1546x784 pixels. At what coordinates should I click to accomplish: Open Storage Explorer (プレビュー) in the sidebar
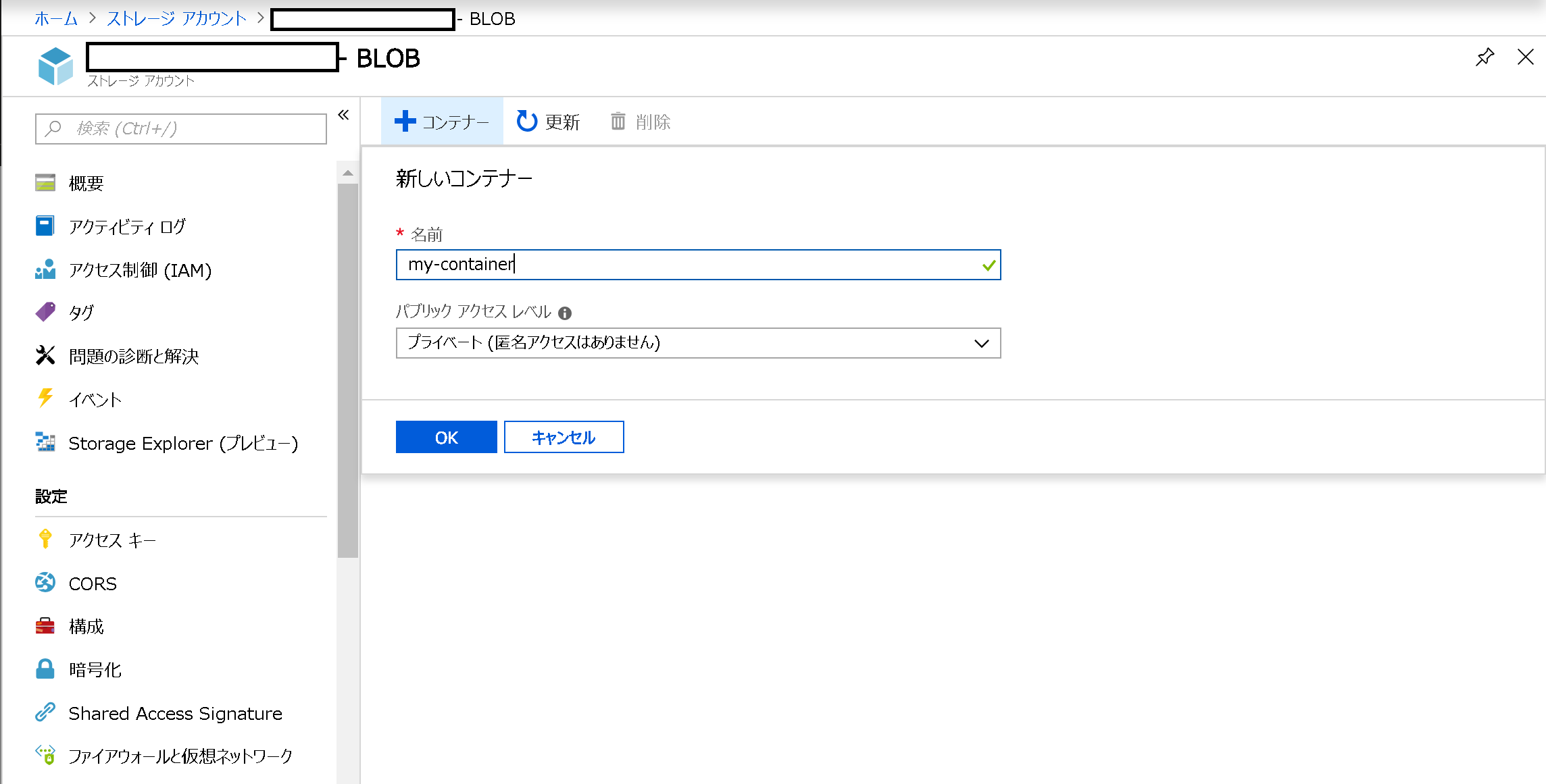click(182, 443)
